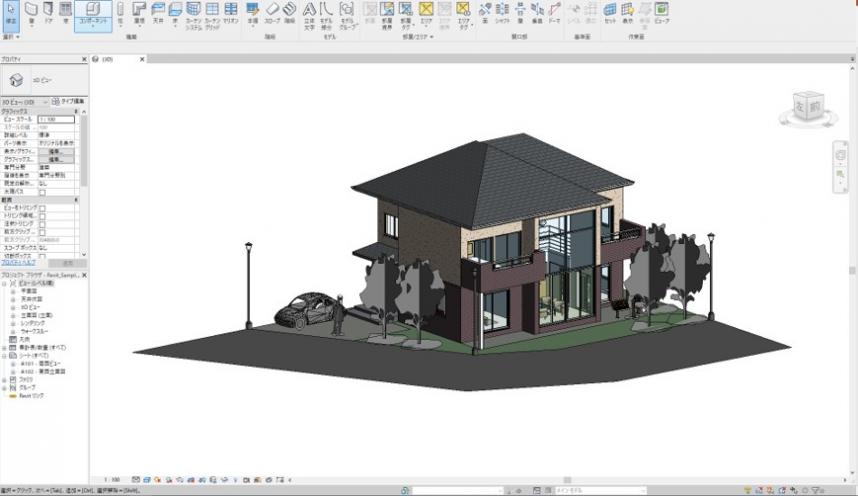Select the Roof tool icon
This screenshot has height=496, width=858.
[x=139, y=12]
